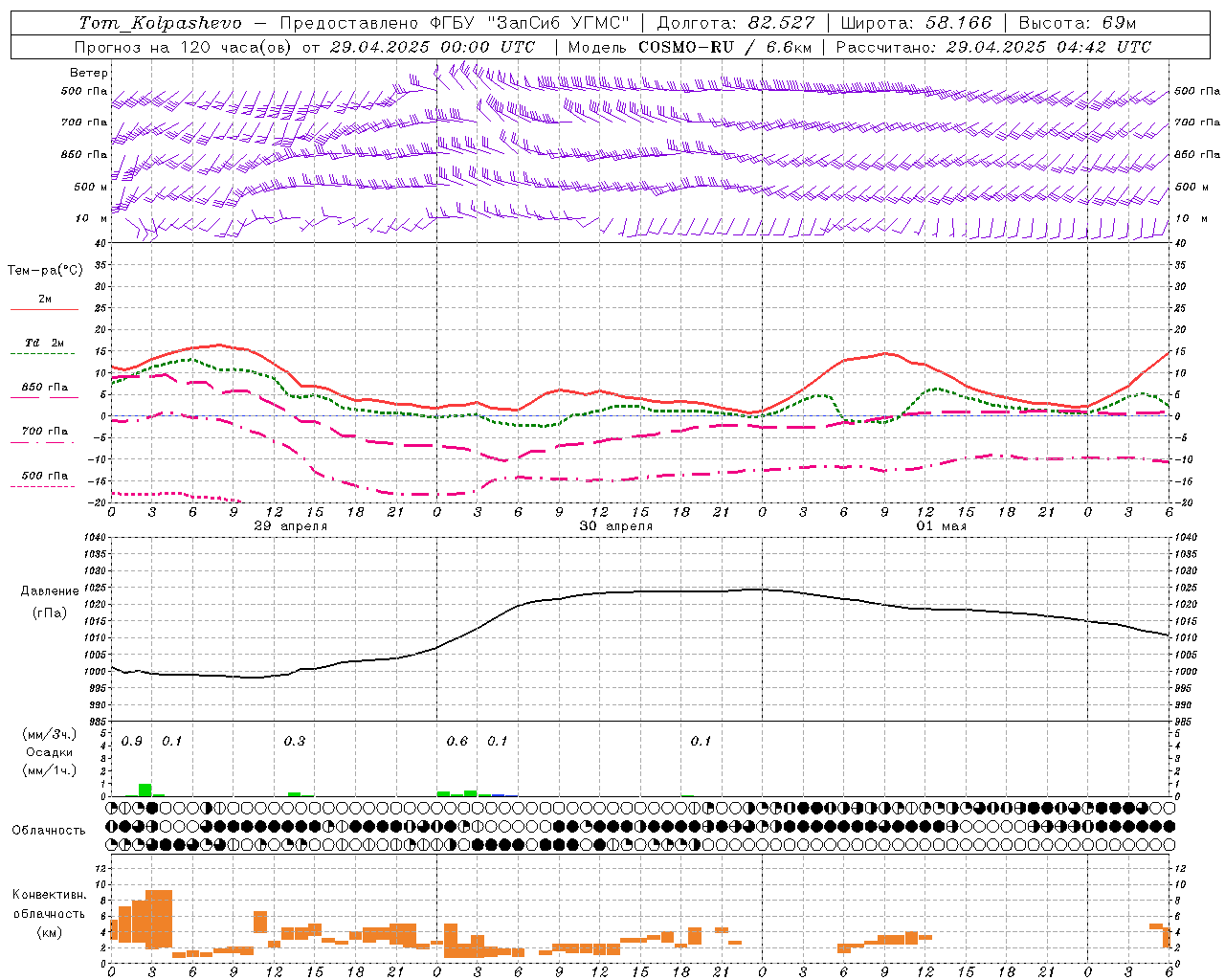Click the left 500 м wind level label

pos(91,187)
